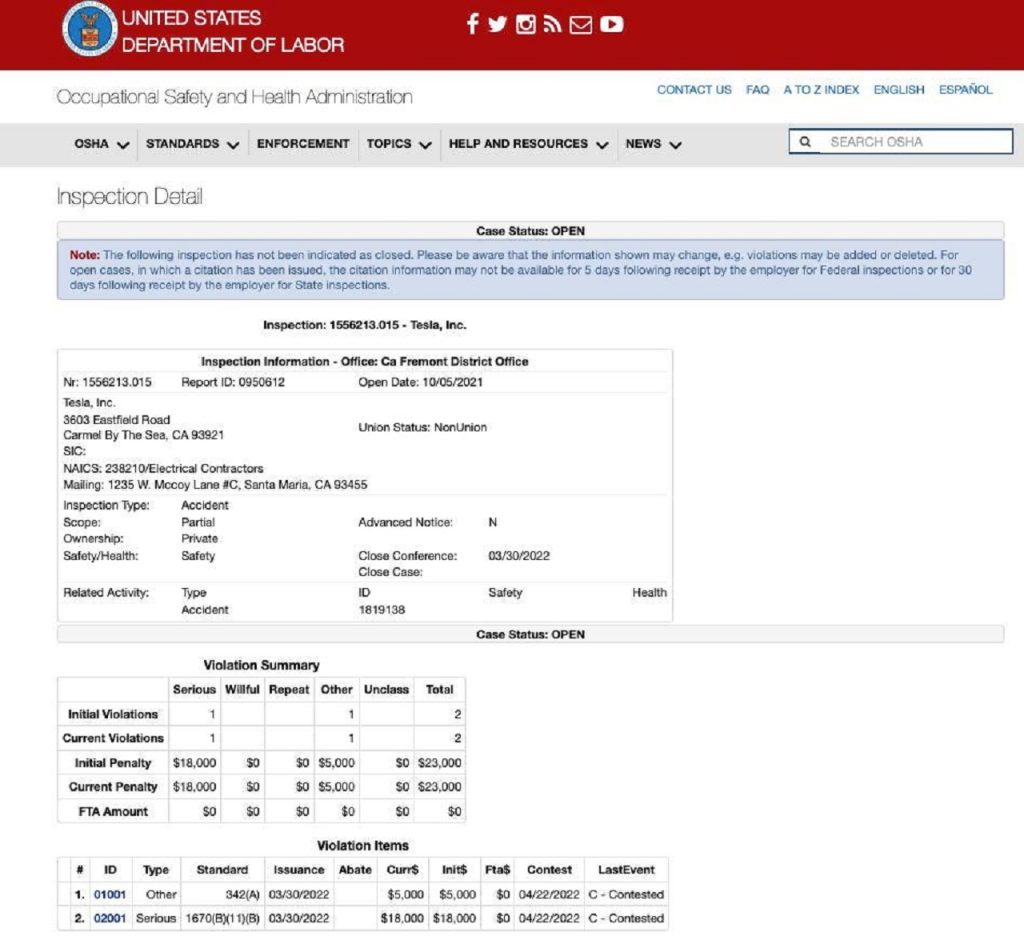Image resolution: width=1024 pixels, height=944 pixels.
Task: Open the Twitter social icon
Action: 497,24
